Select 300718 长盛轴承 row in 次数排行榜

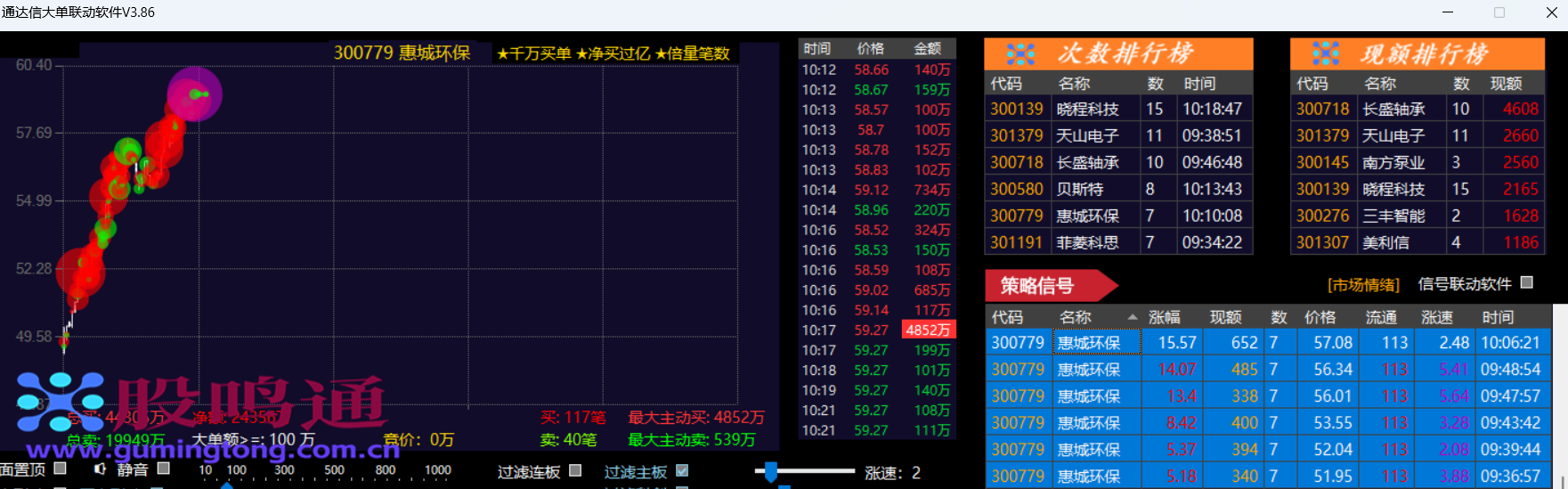click(1118, 162)
